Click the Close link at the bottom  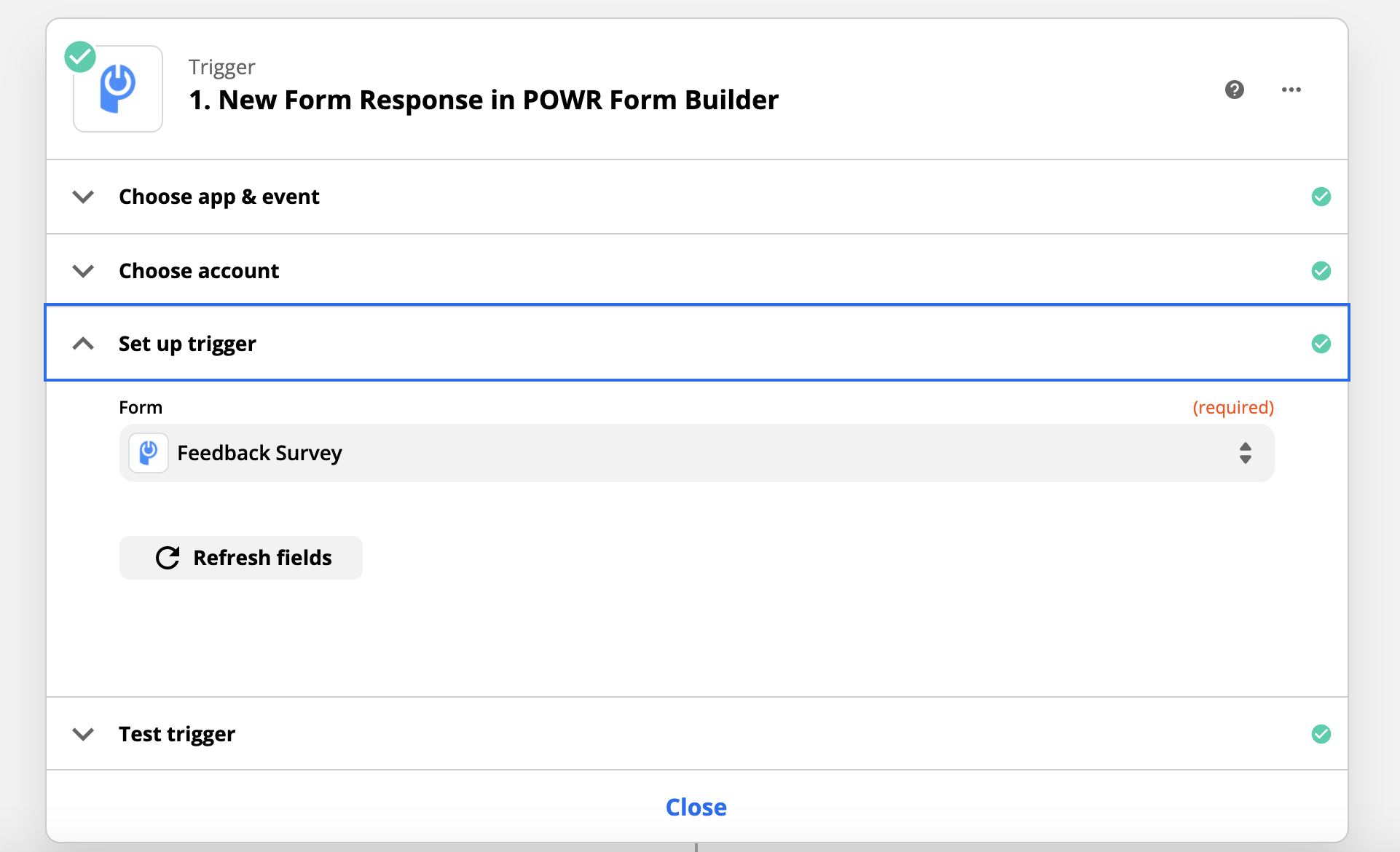(696, 807)
